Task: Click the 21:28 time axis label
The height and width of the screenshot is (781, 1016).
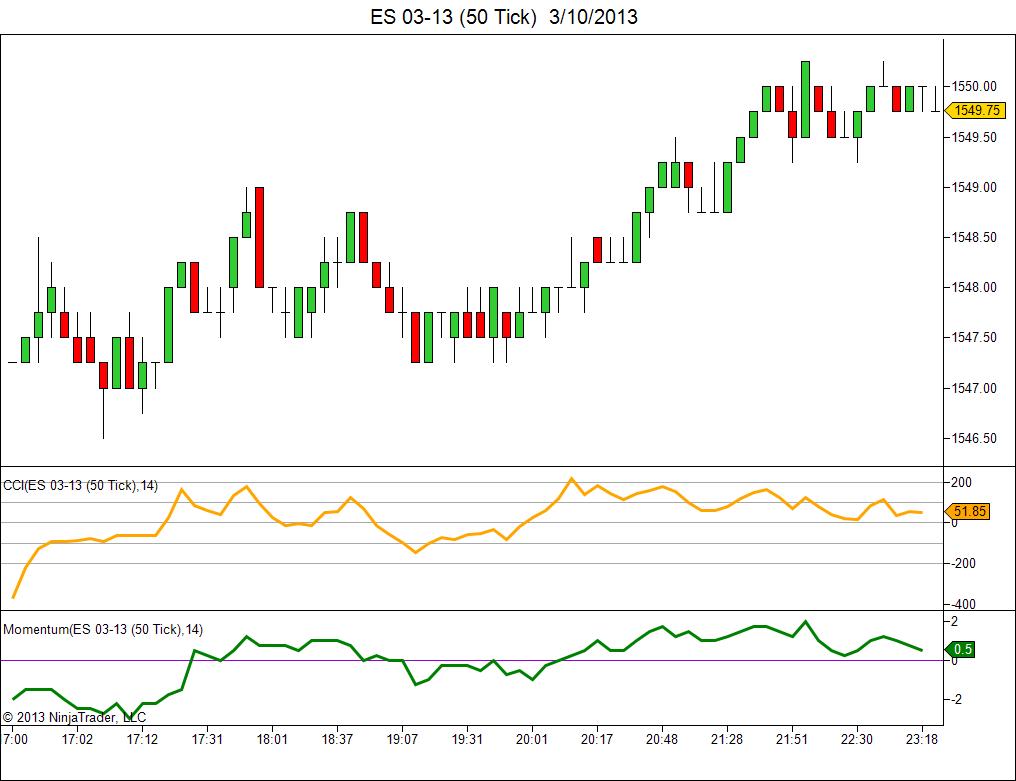Action: 726,740
